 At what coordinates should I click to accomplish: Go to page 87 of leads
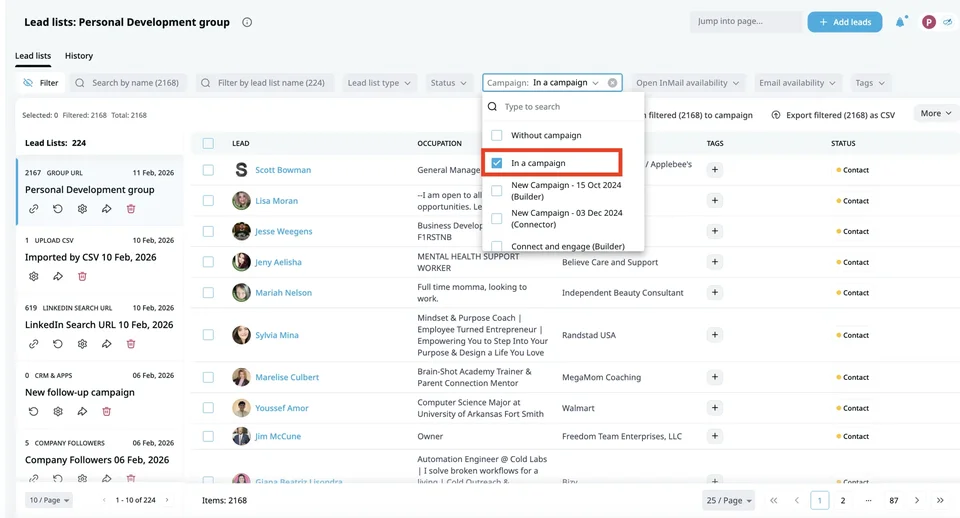893,500
